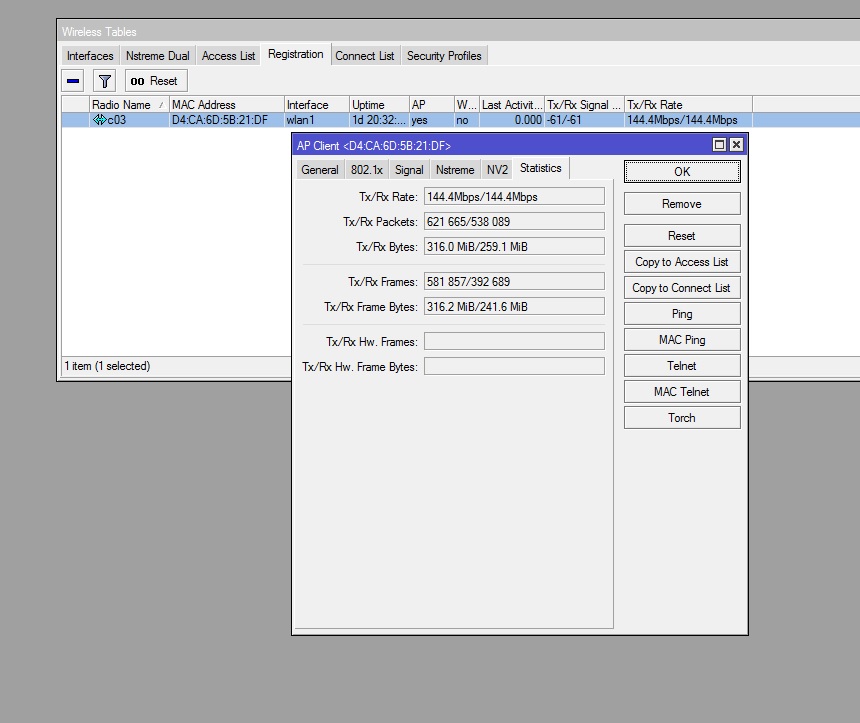
Task: Open the Nstreme Dual tab
Action: point(157,56)
